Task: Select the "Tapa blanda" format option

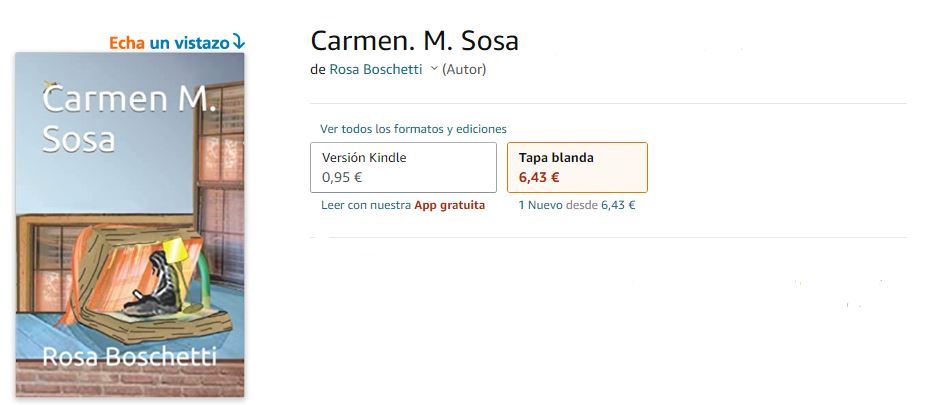Action: [577, 167]
